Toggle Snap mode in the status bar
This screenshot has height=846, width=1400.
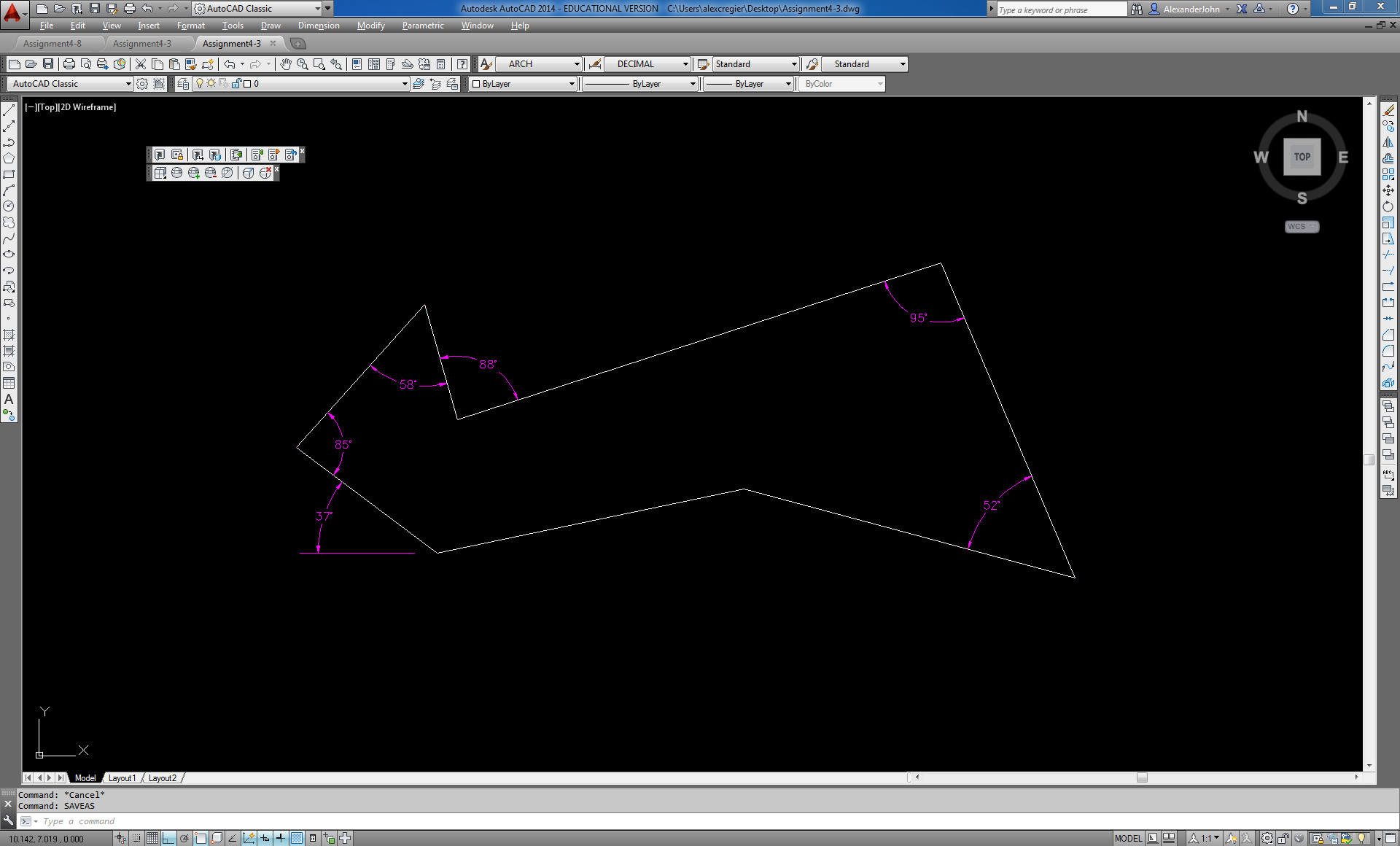pyautogui.click(x=136, y=838)
